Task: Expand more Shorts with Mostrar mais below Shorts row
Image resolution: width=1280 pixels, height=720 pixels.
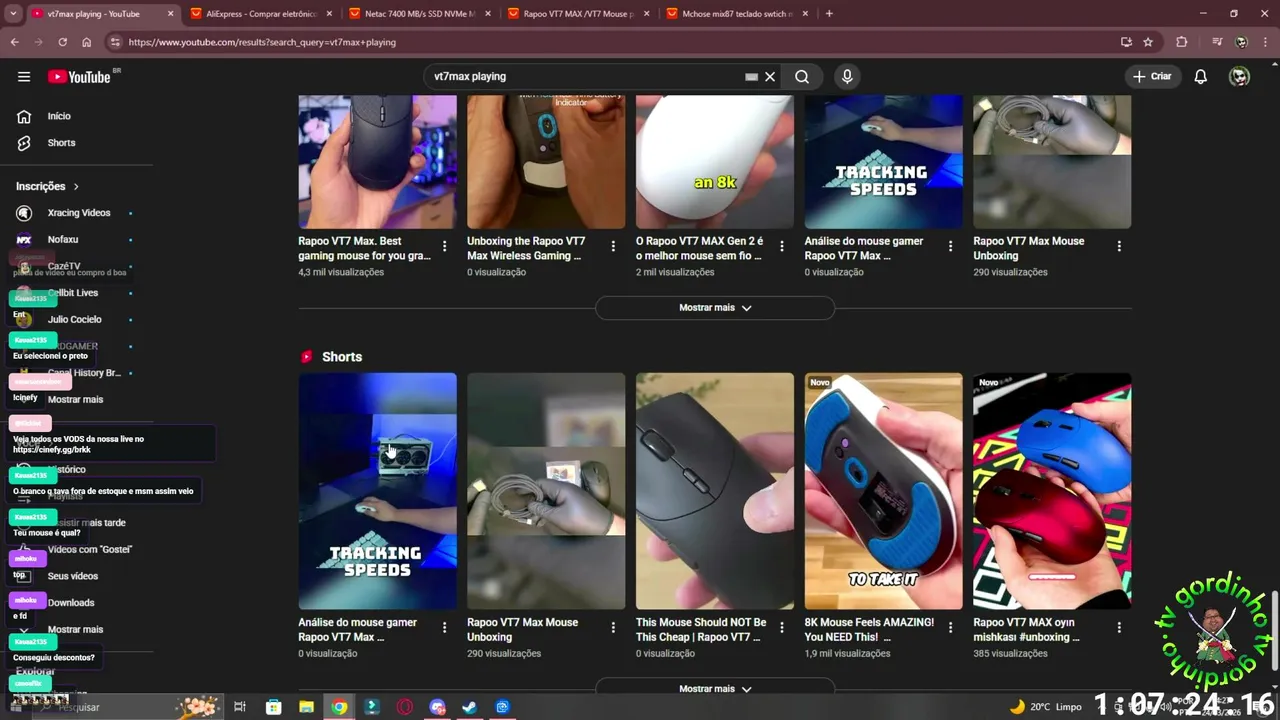Action: (x=715, y=688)
